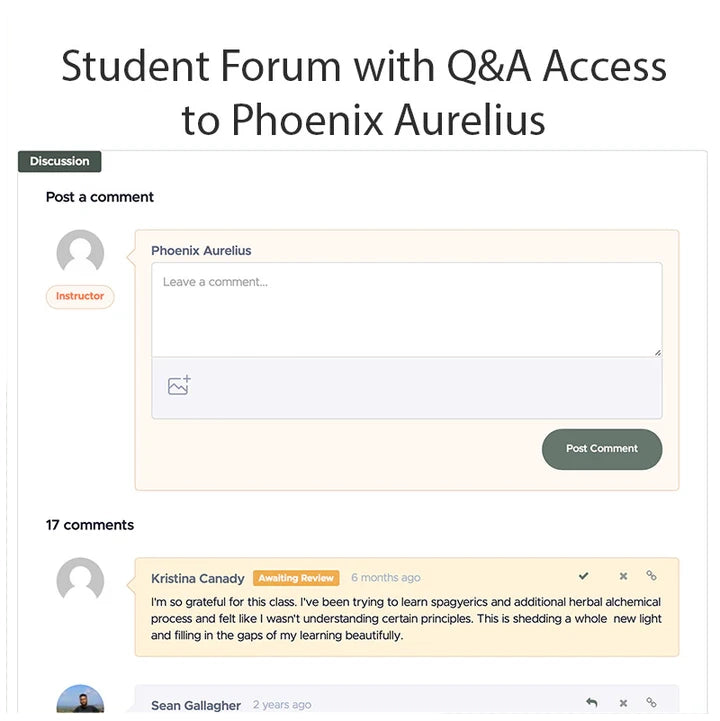720x721 pixels.
Task: Click the Instructor badge
Action: tap(80, 297)
